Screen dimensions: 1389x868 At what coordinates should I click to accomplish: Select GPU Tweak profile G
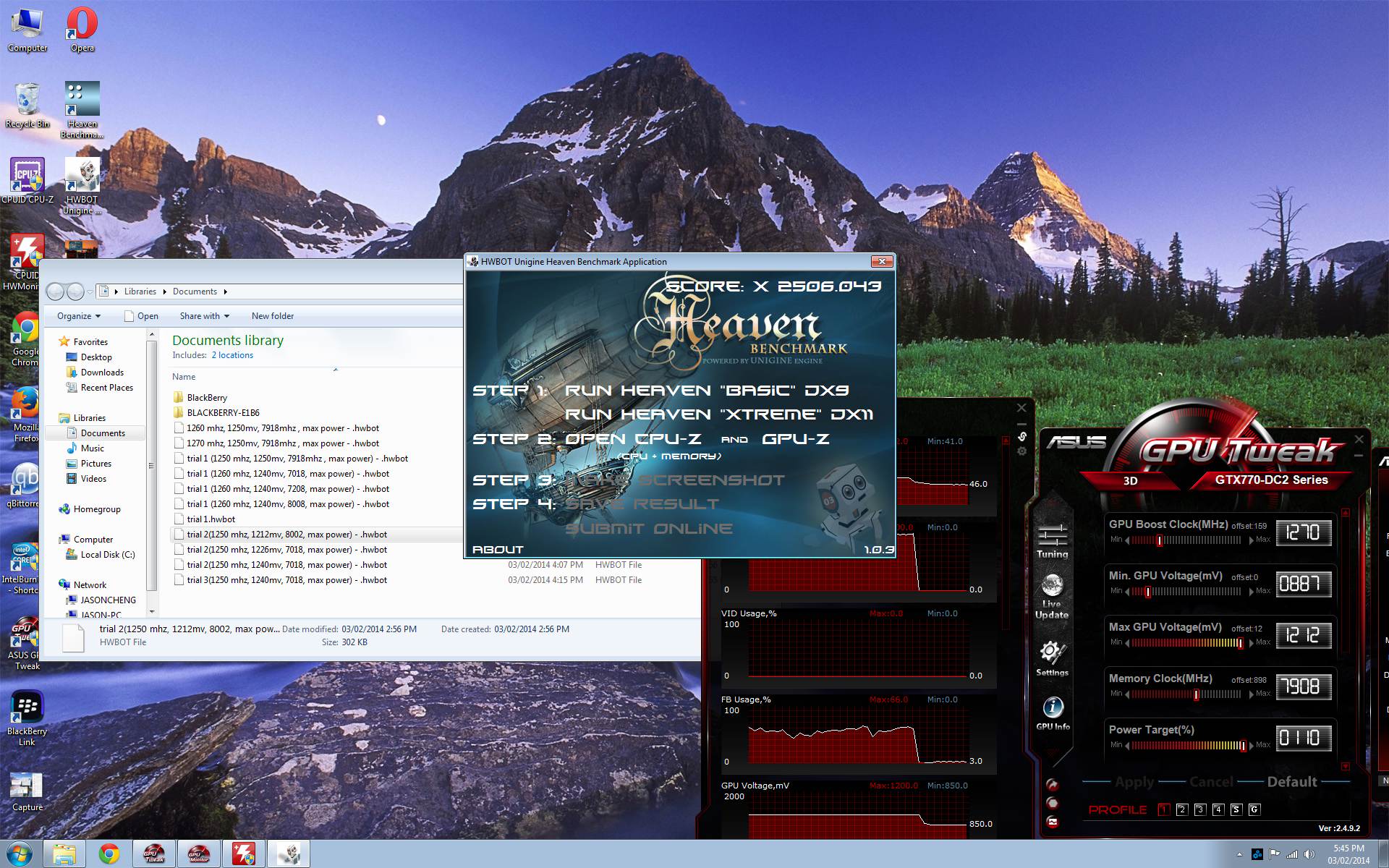click(1254, 809)
